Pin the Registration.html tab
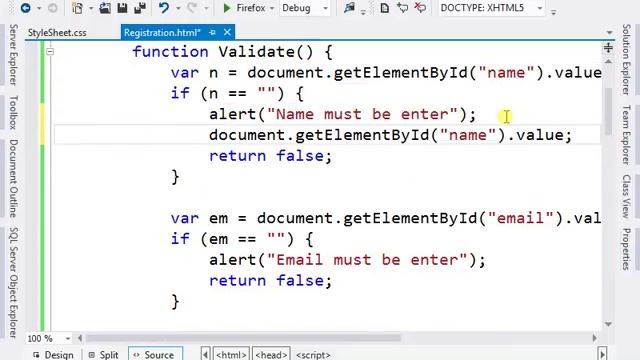This screenshot has height=360, width=640. tap(212, 32)
